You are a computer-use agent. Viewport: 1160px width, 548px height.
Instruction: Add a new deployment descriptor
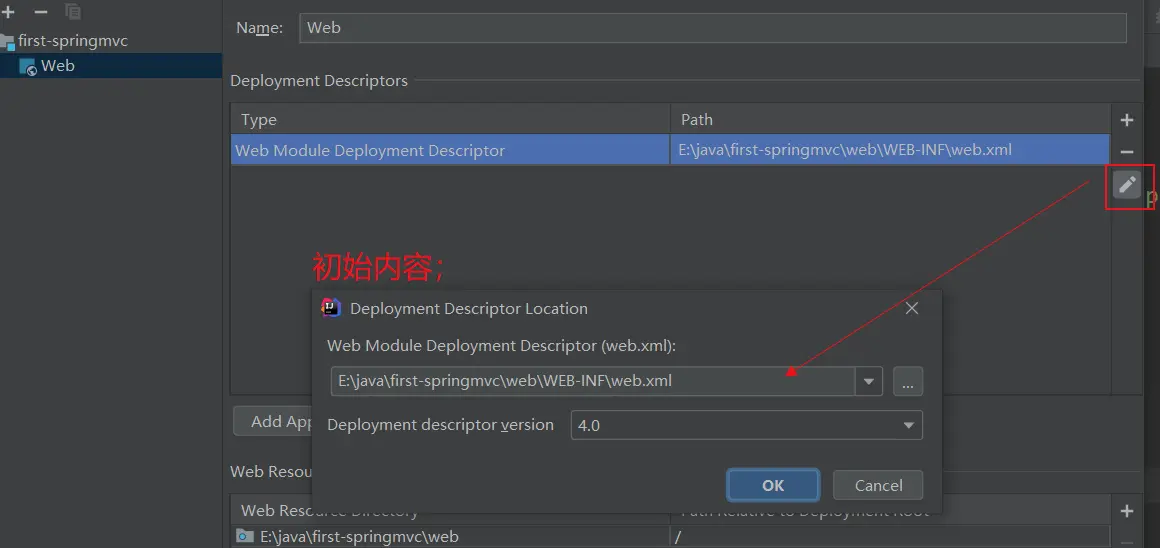point(1127,120)
